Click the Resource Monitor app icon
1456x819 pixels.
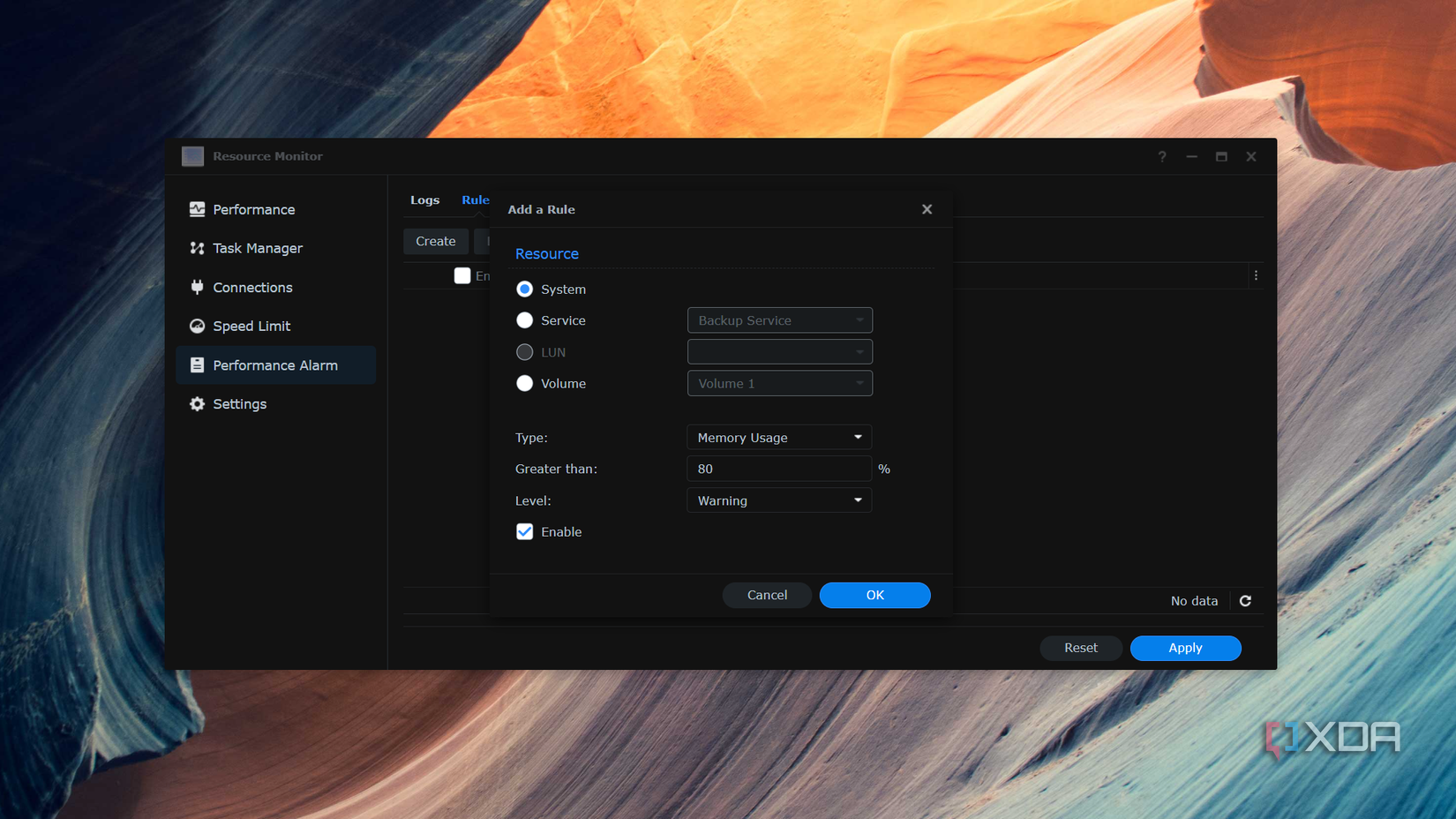point(192,156)
